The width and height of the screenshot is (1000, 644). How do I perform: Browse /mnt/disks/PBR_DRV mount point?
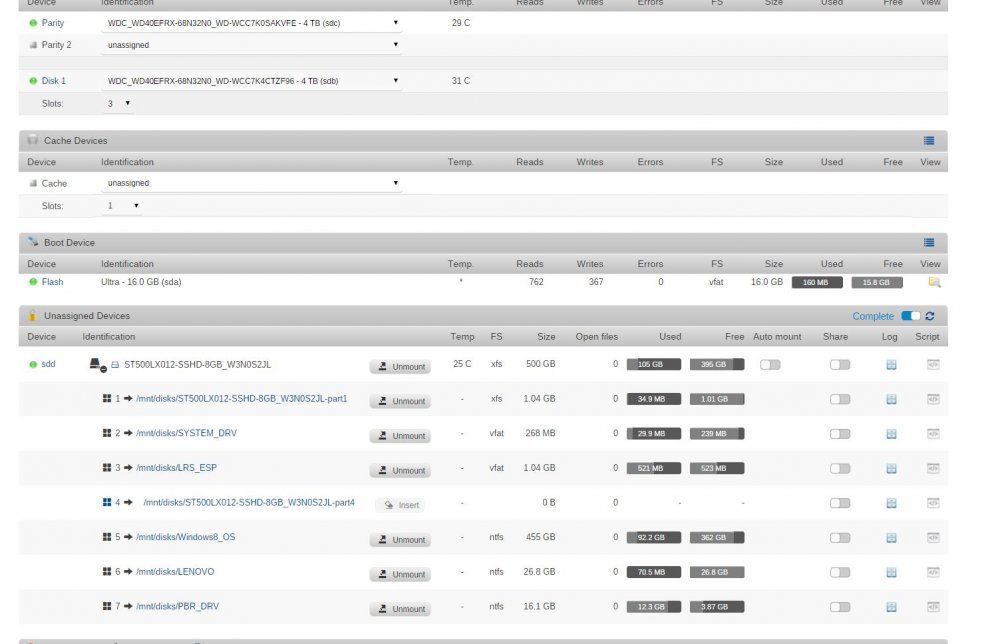[x=177, y=606]
